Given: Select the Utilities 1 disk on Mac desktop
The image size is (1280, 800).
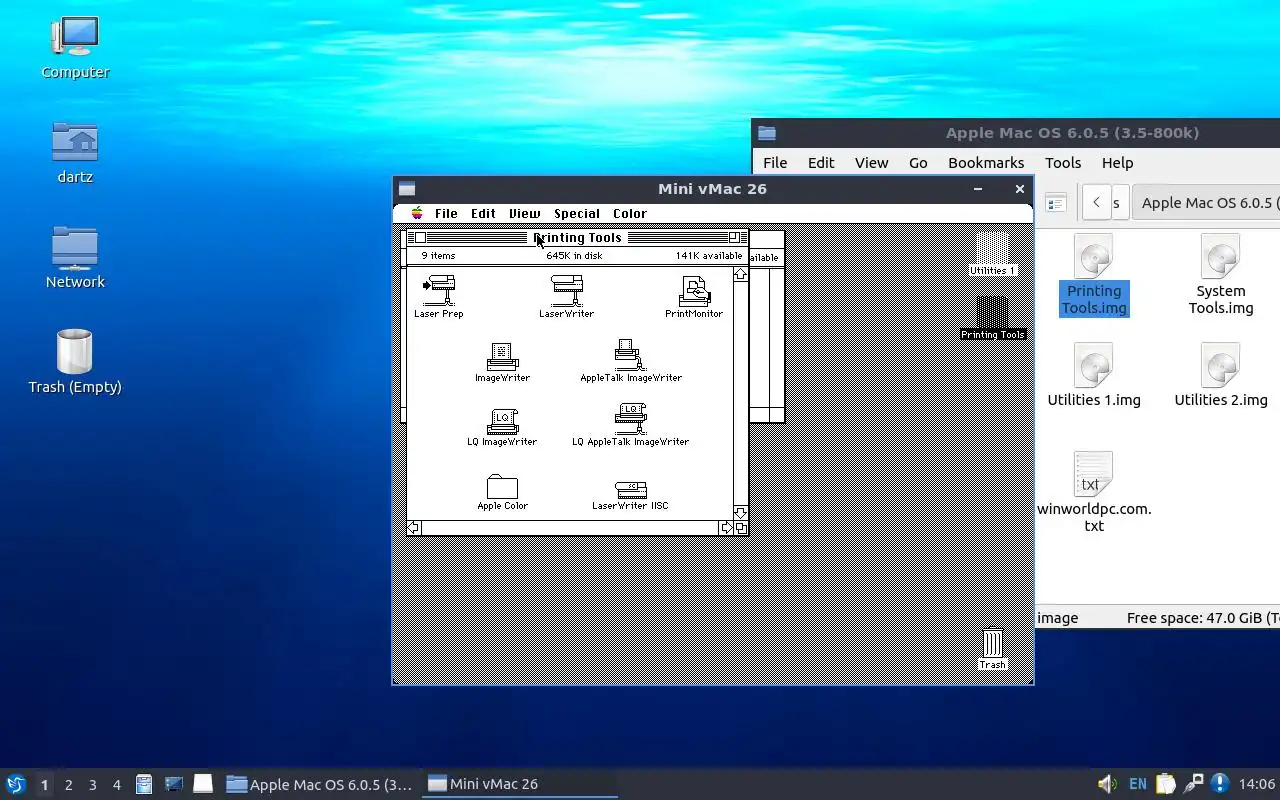Looking at the screenshot, I should tap(992, 253).
